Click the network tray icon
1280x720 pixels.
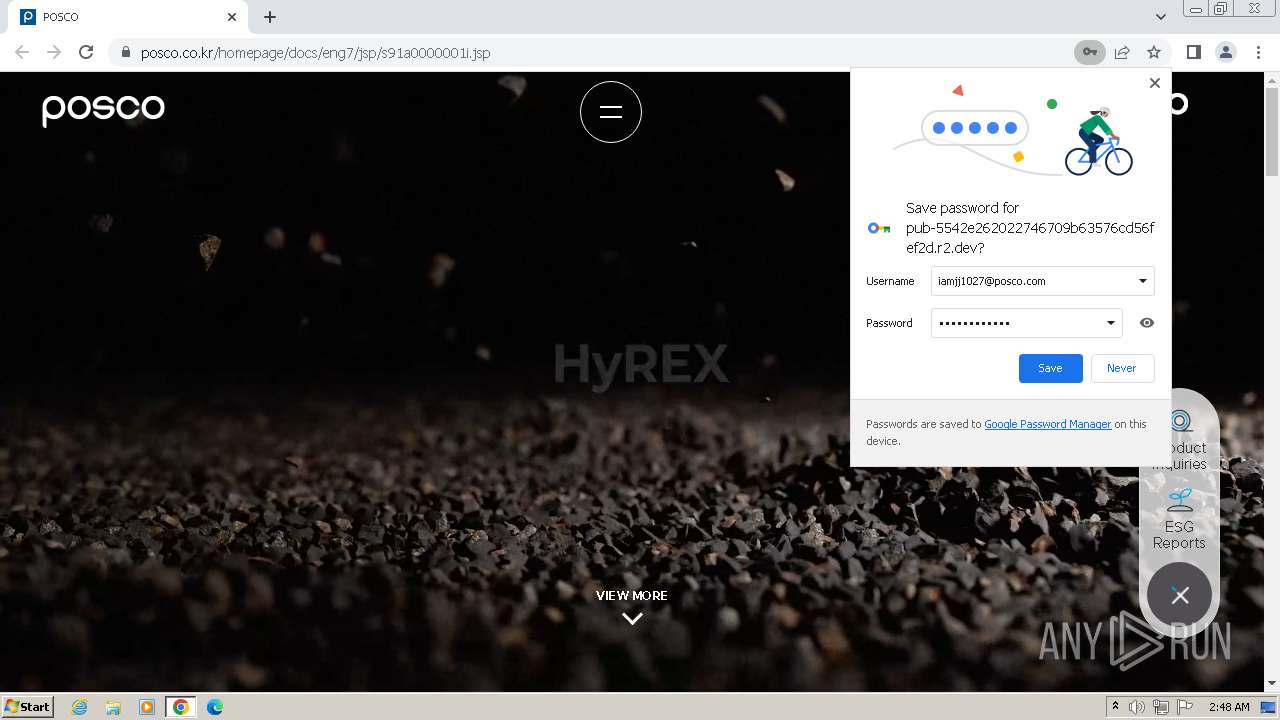pos(1161,707)
